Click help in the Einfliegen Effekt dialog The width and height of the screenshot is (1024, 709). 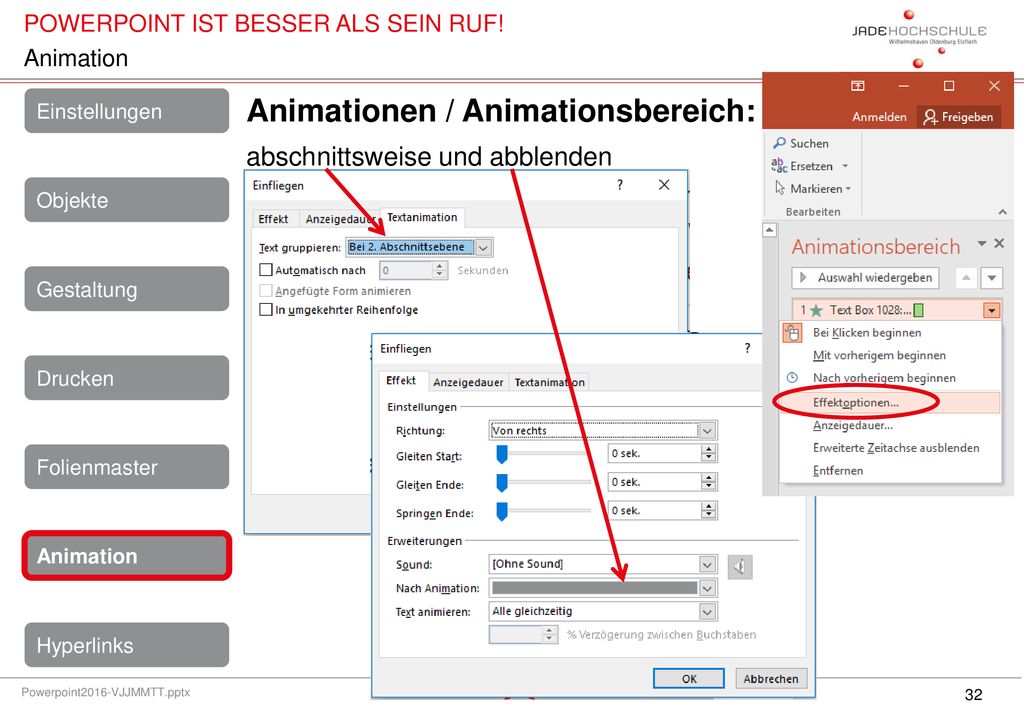747,349
